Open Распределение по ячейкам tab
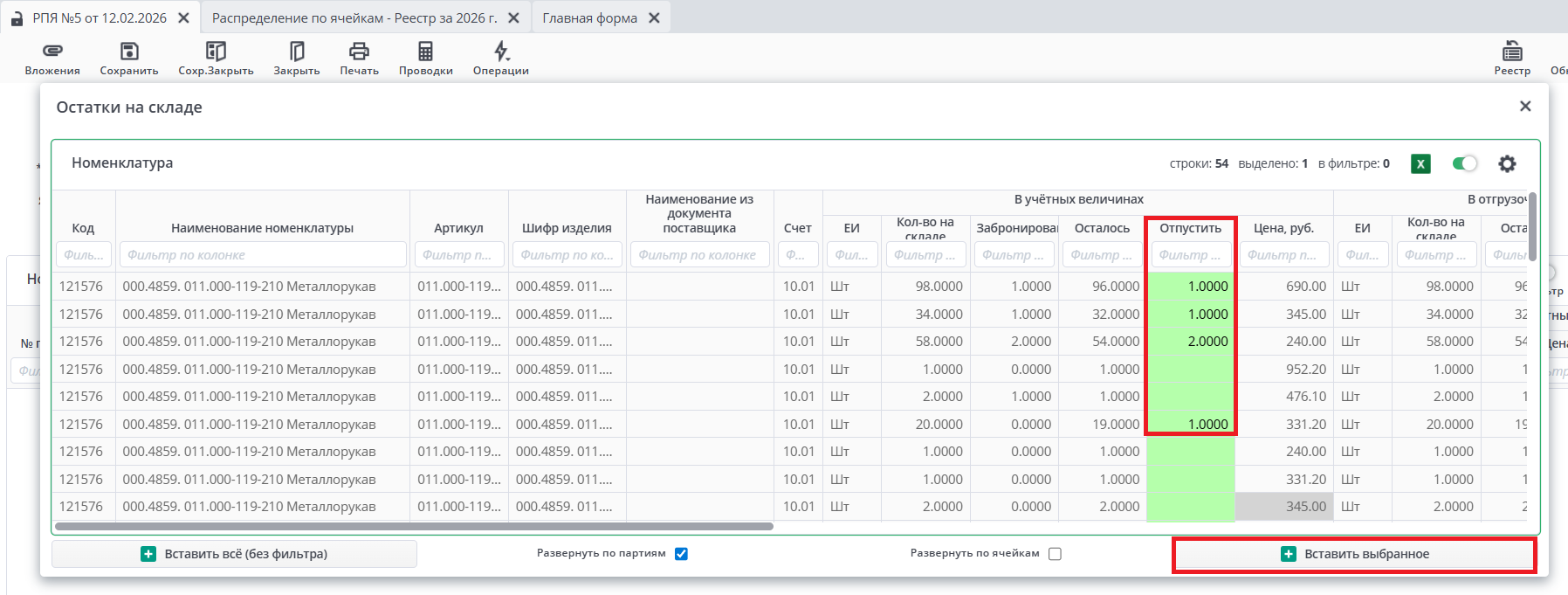1568x595 pixels. point(354,17)
